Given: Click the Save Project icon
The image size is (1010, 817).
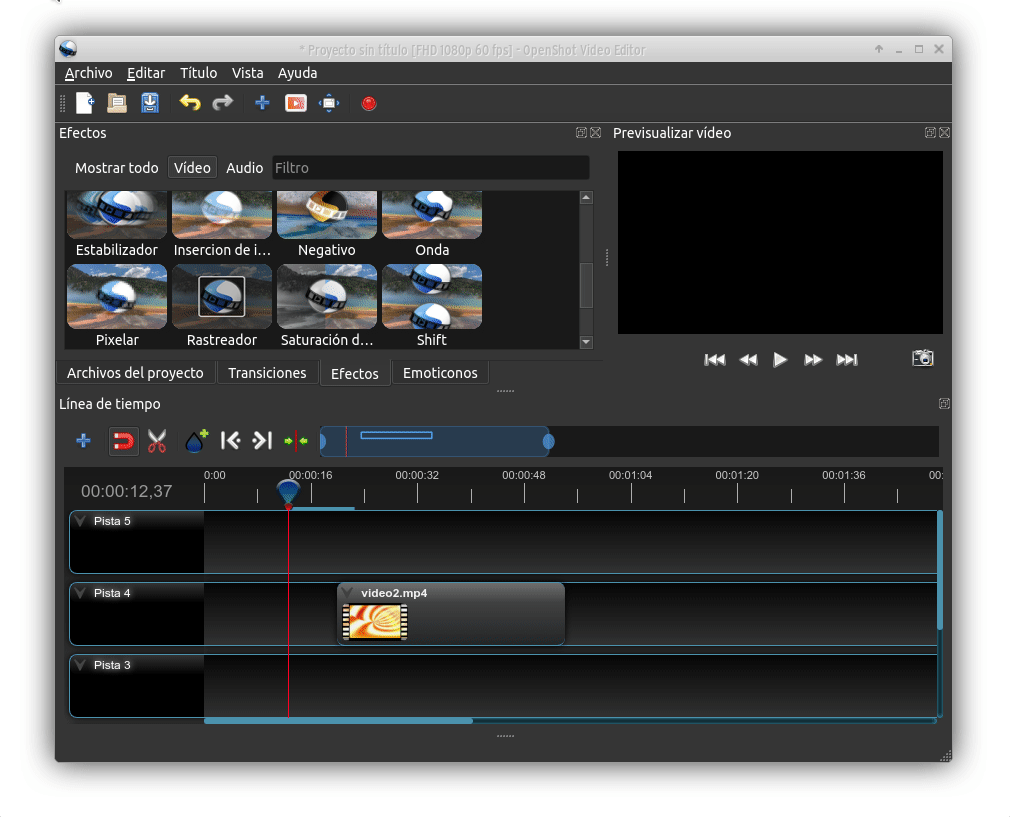Looking at the screenshot, I should (150, 102).
